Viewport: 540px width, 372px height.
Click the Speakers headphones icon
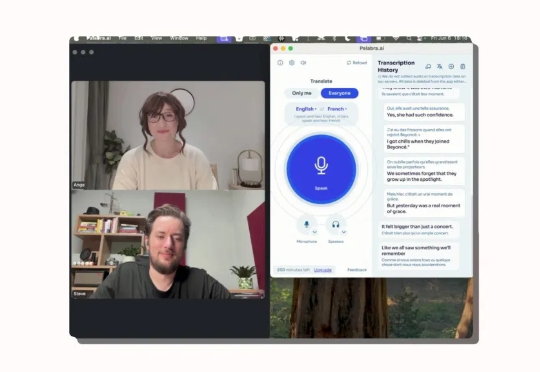pos(335,225)
